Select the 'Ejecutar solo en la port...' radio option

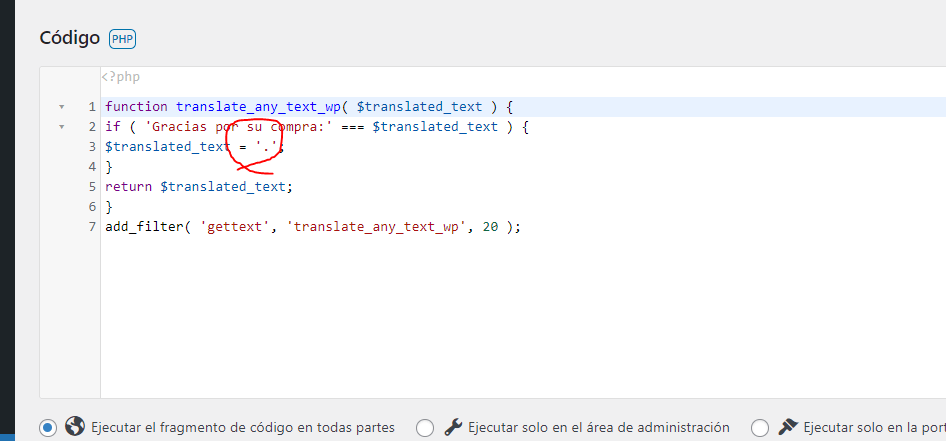click(x=760, y=428)
